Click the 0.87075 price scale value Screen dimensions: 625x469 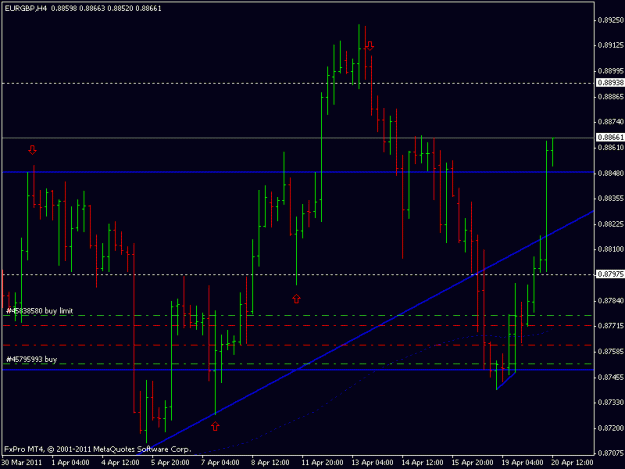(x=611, y=453)
